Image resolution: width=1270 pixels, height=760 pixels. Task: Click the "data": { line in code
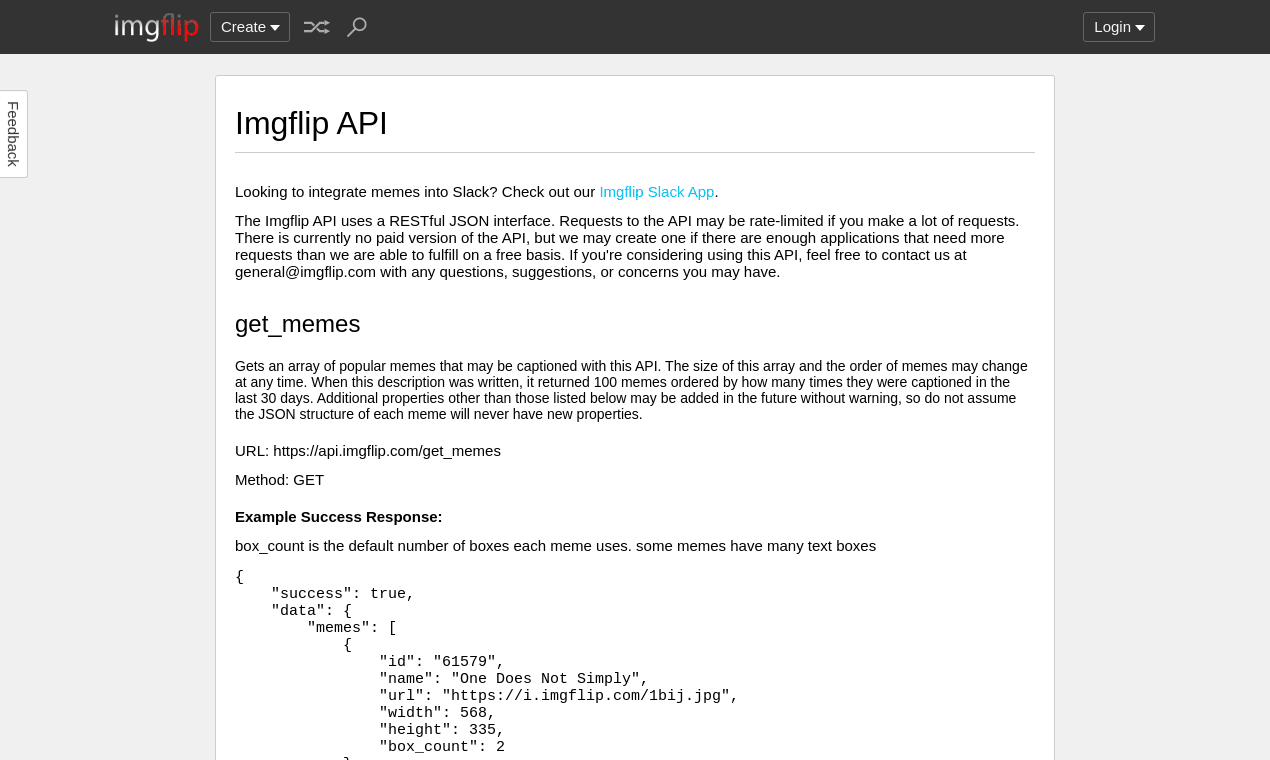tap(312, 611)
